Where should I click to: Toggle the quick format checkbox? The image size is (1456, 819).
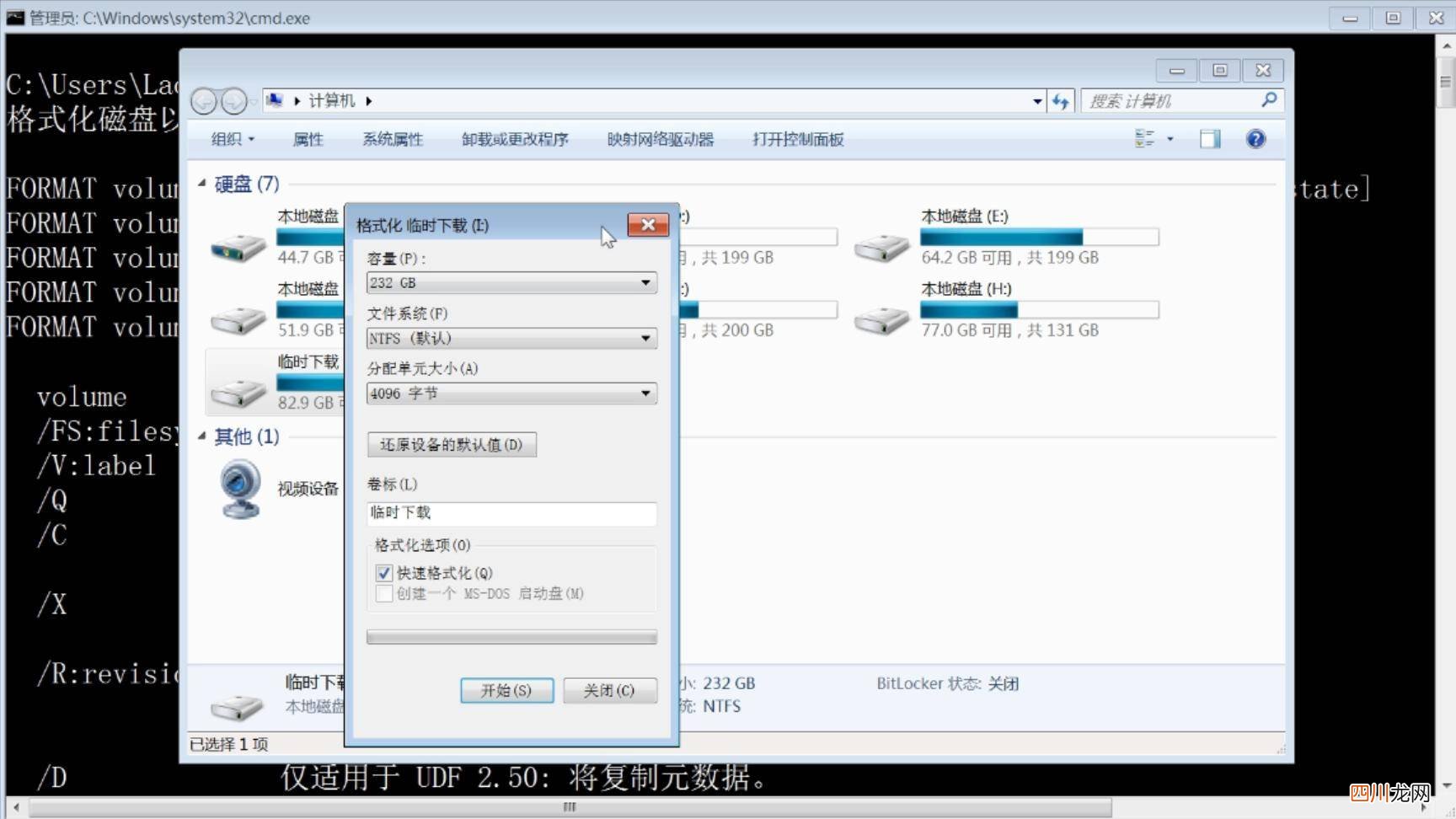point(384,573)
